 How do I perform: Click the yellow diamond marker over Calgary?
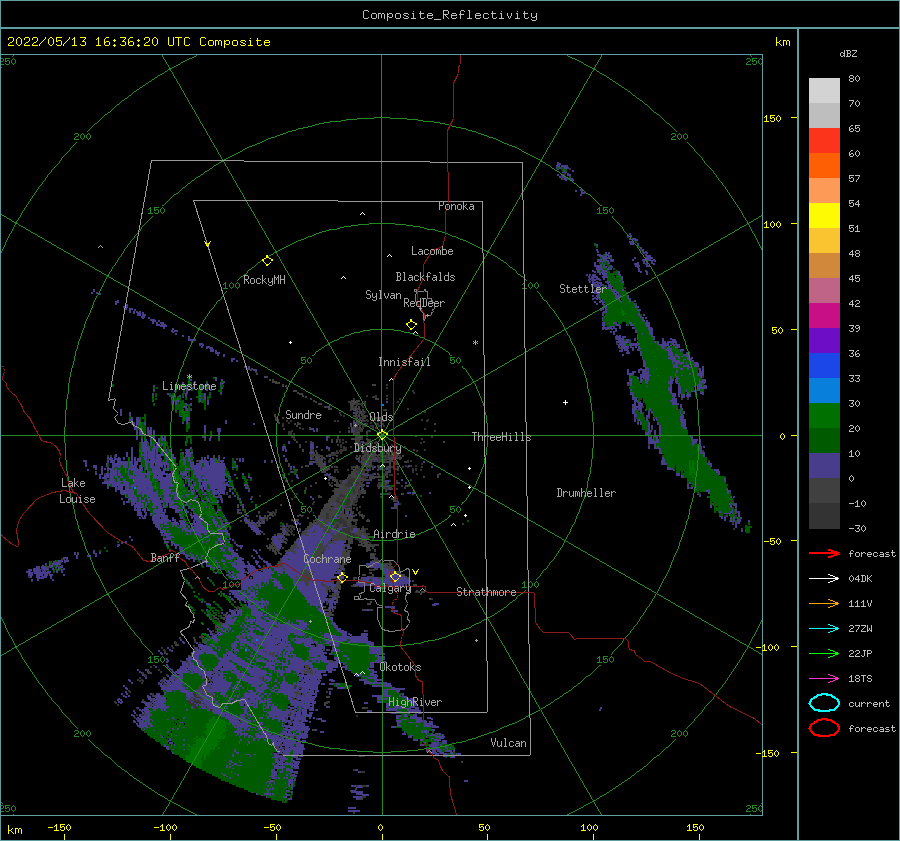[x=395, y=576]
